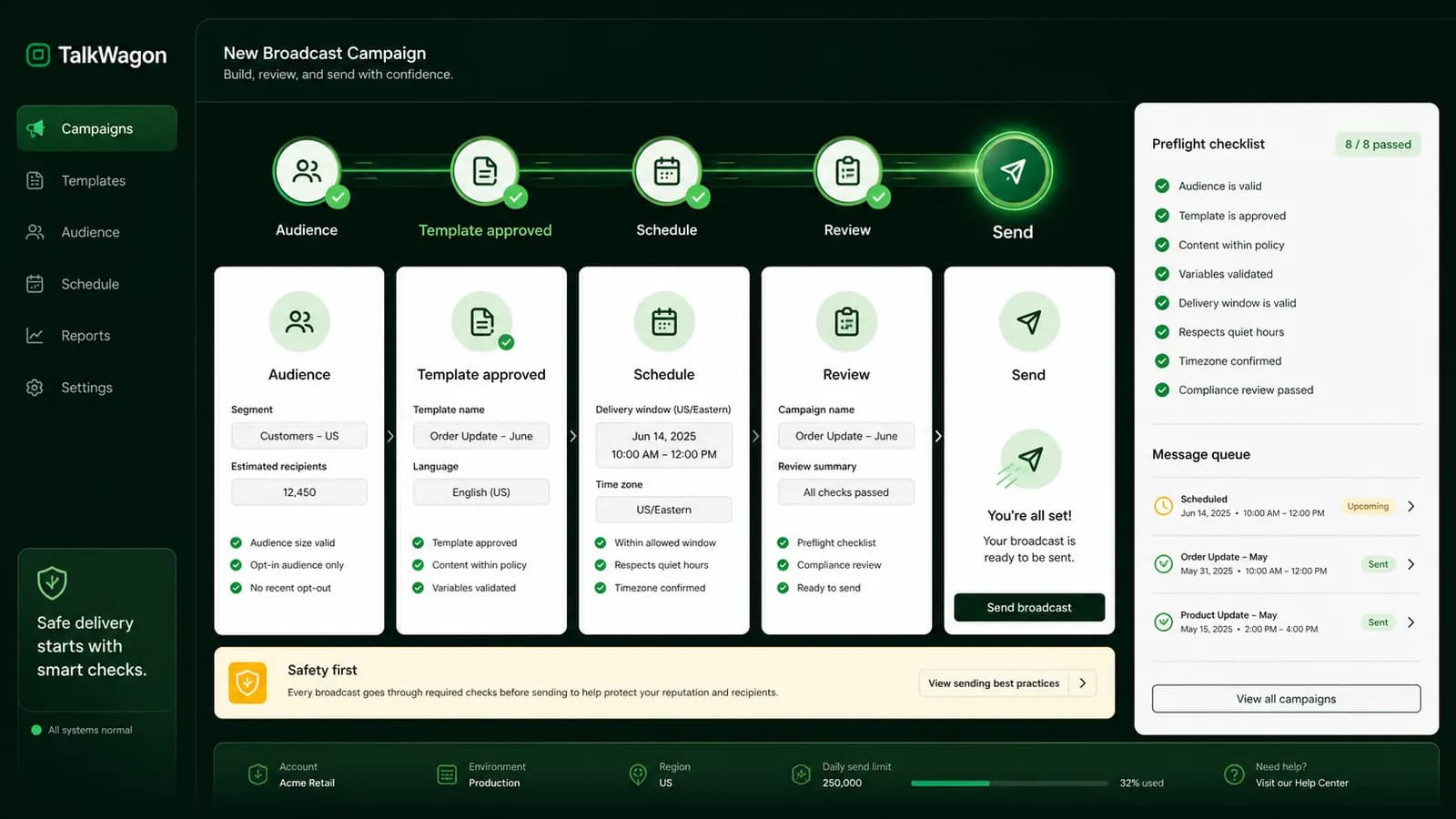1456x819 pixels.
Task: Click the Environment icon in footer
Action: (x=447, y=774)
